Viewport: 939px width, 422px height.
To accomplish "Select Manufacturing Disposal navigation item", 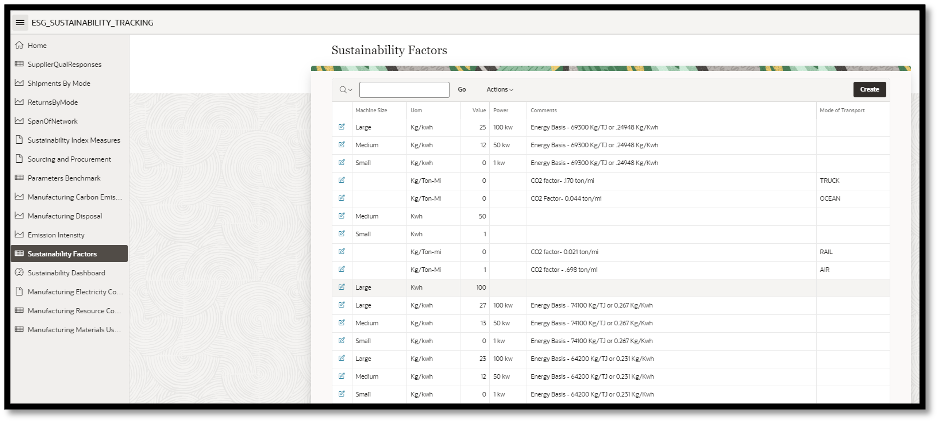I will click(x=65, y=215).
